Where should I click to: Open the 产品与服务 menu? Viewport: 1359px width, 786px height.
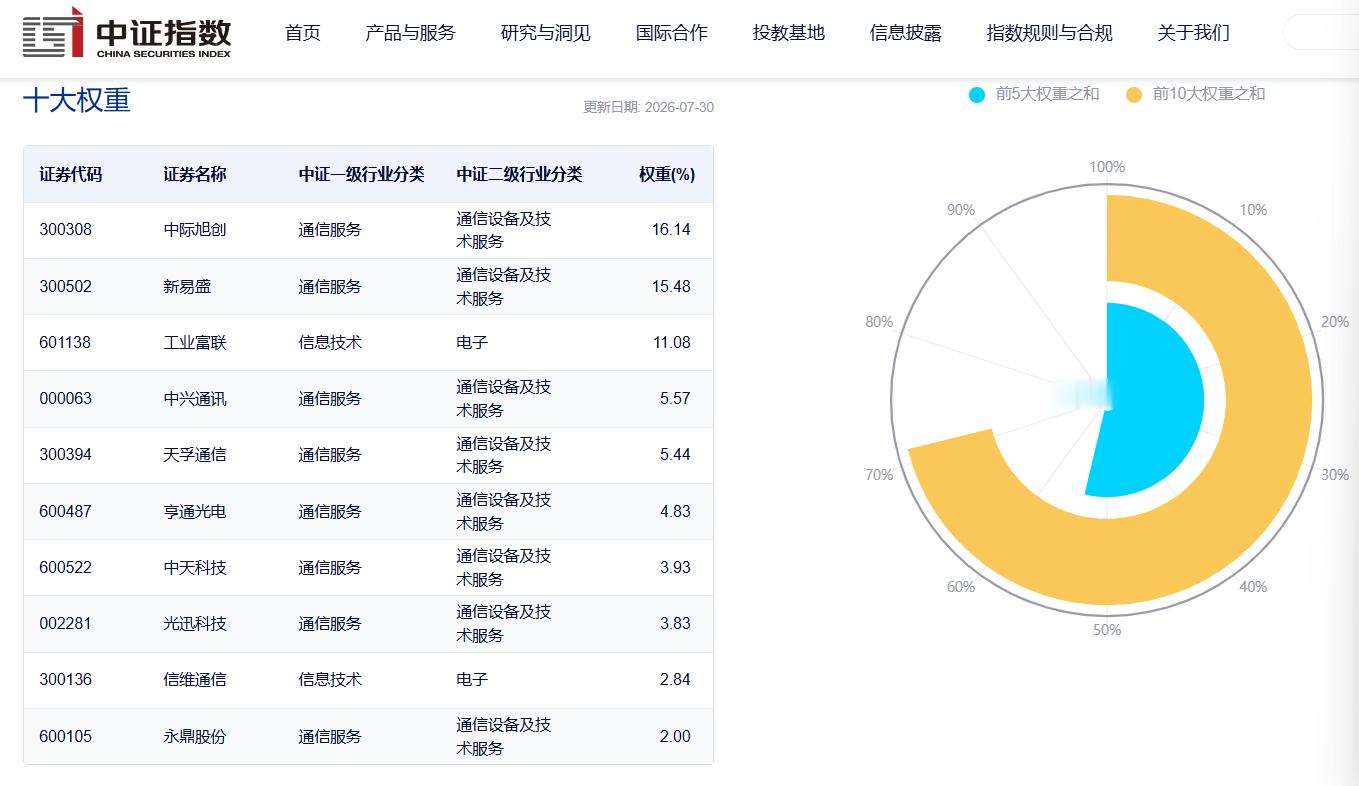410,33
